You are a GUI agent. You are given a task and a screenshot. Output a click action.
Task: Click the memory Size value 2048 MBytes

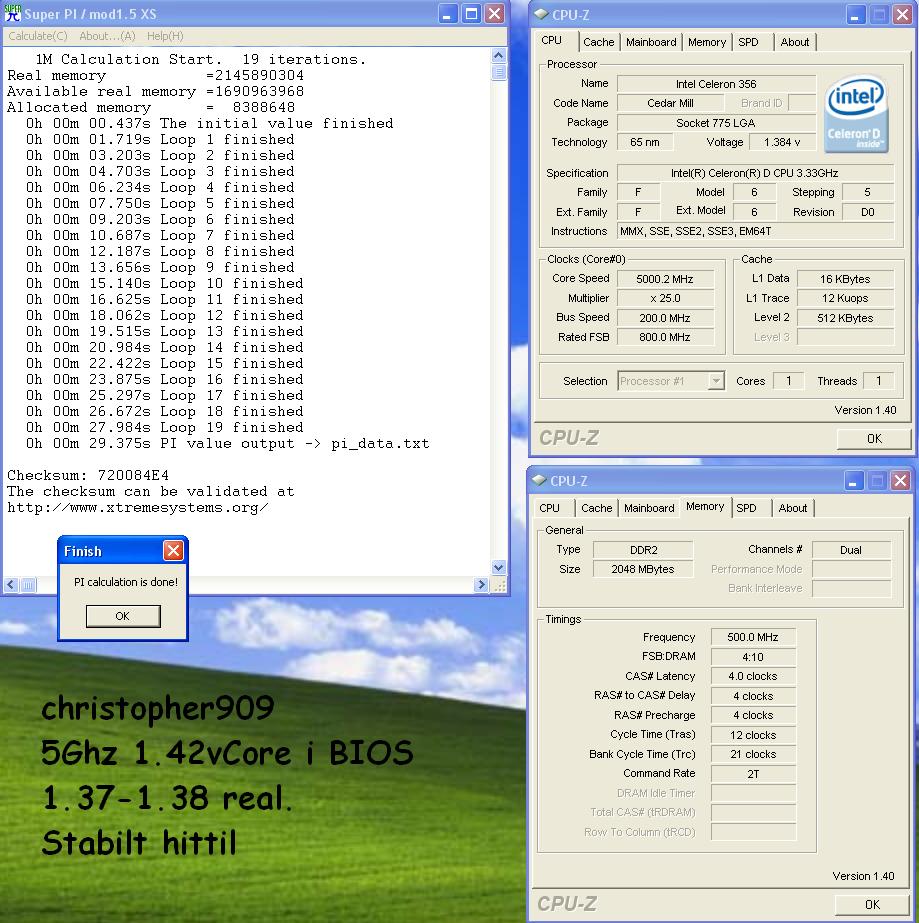[643, 569]
